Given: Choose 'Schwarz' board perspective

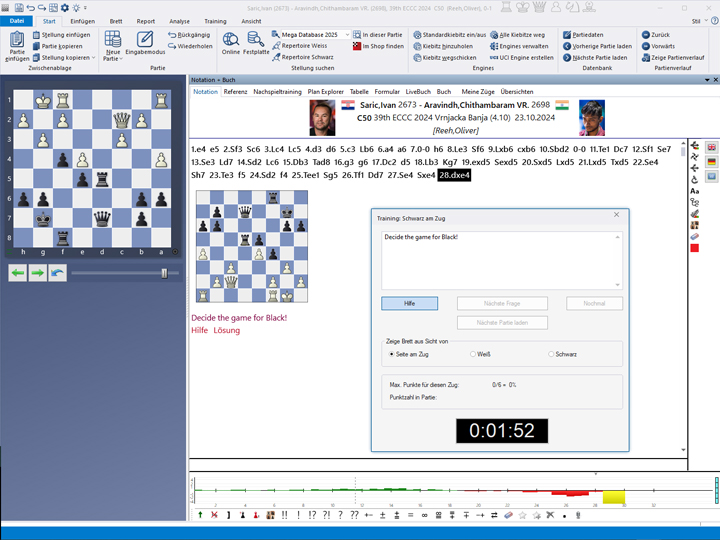Looking at the screenshot, I should pos(551,354).
